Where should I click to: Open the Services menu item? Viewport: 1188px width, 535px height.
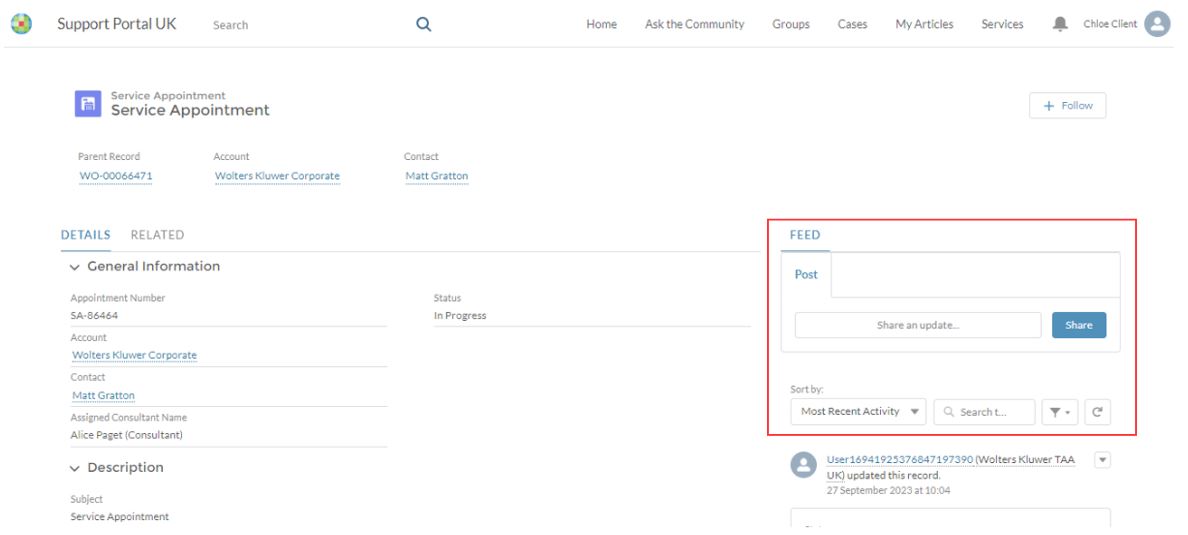pos(1002,24)
